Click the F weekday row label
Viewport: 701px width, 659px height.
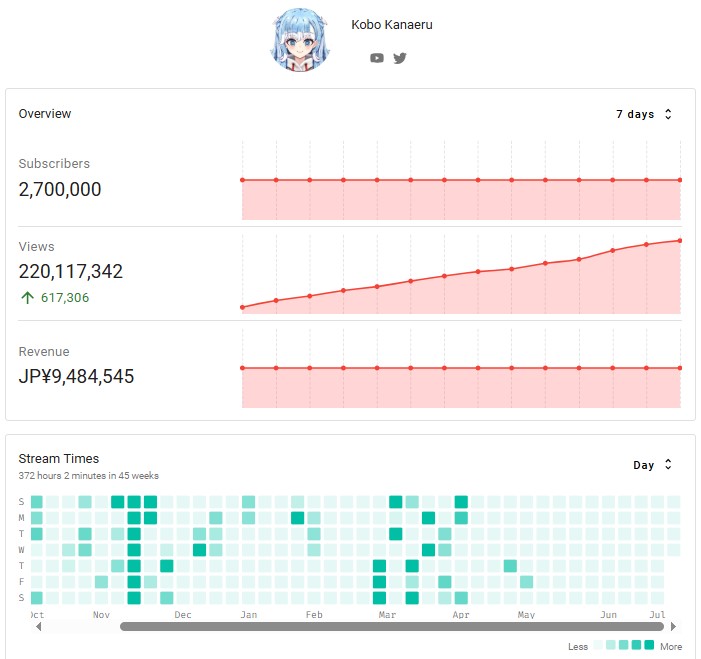21,582
